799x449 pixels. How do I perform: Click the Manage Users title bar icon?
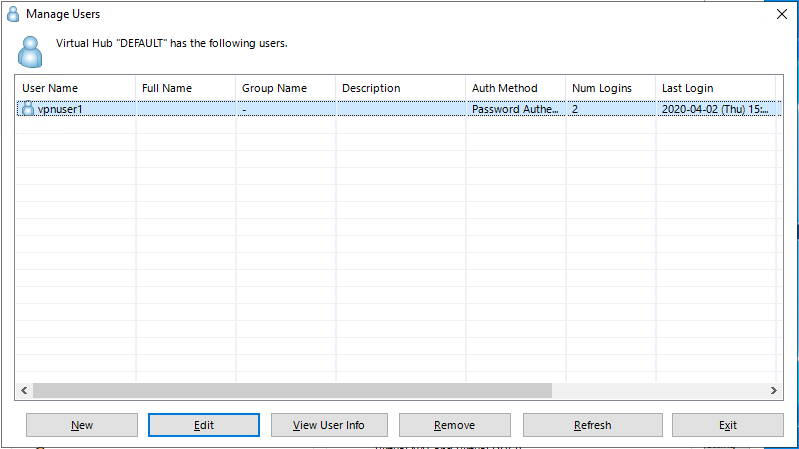(x=12, y=14)
